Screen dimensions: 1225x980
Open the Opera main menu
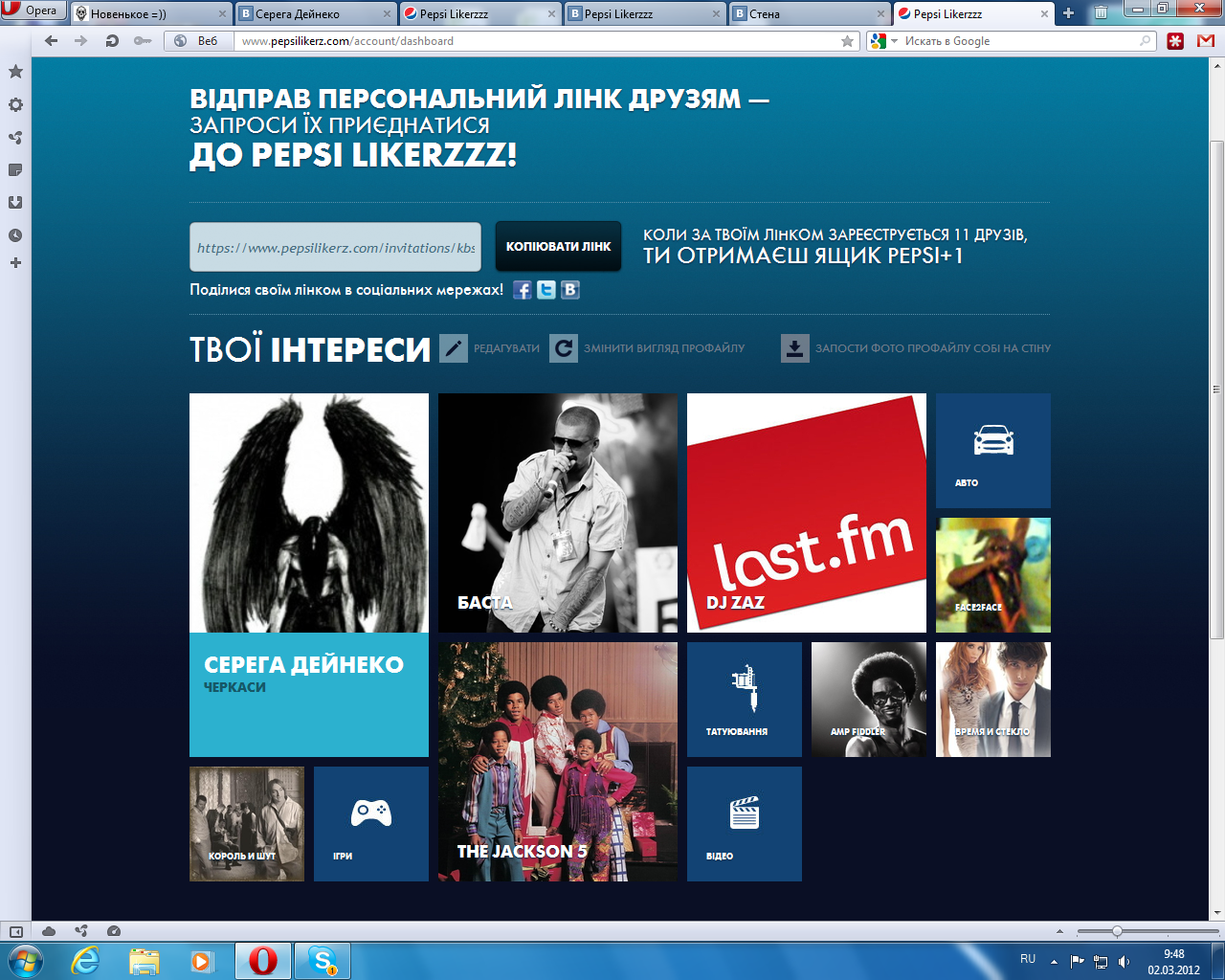point(32,11)
